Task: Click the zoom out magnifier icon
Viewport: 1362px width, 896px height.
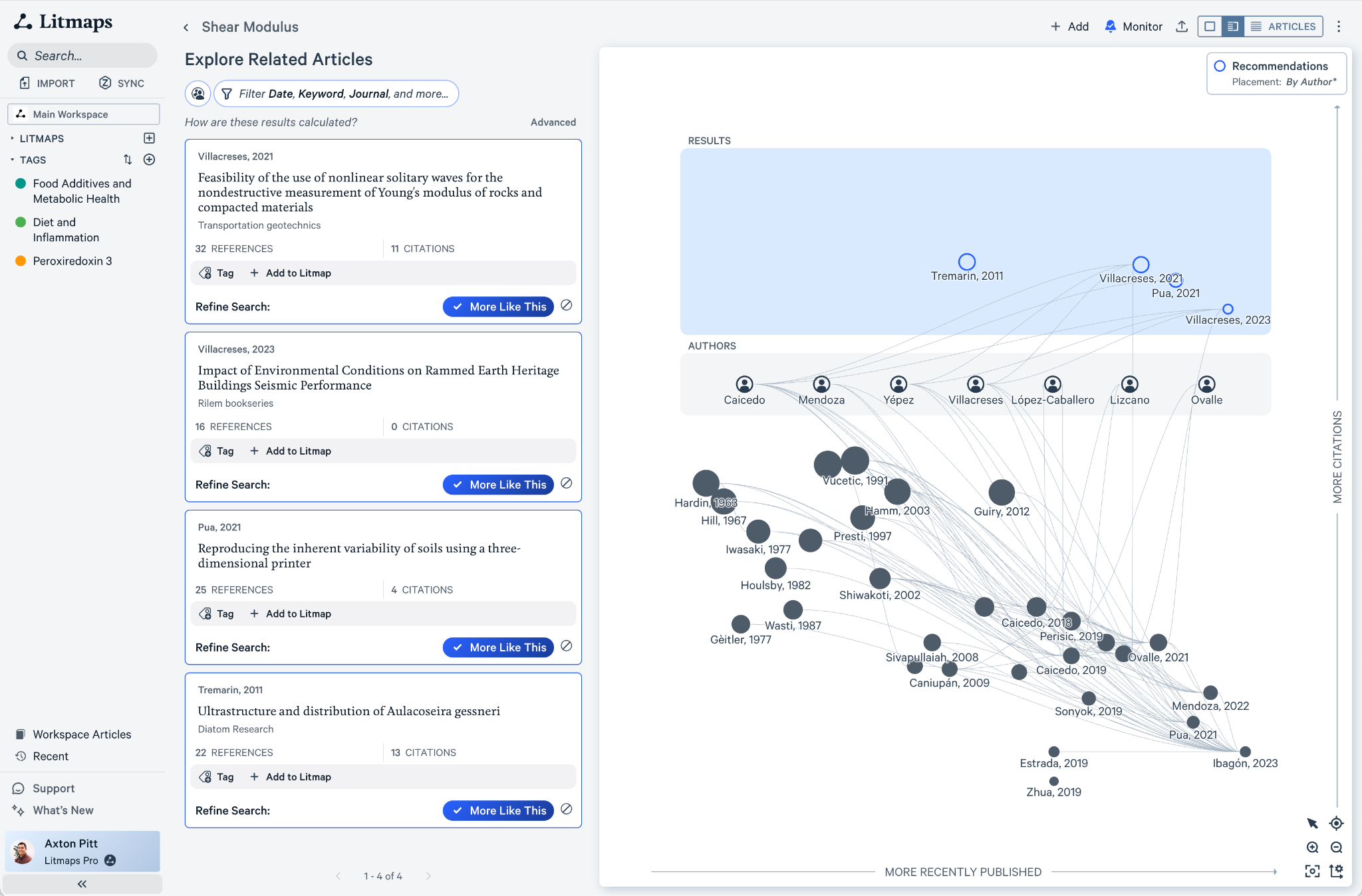Action: (x=1336, y=847)
